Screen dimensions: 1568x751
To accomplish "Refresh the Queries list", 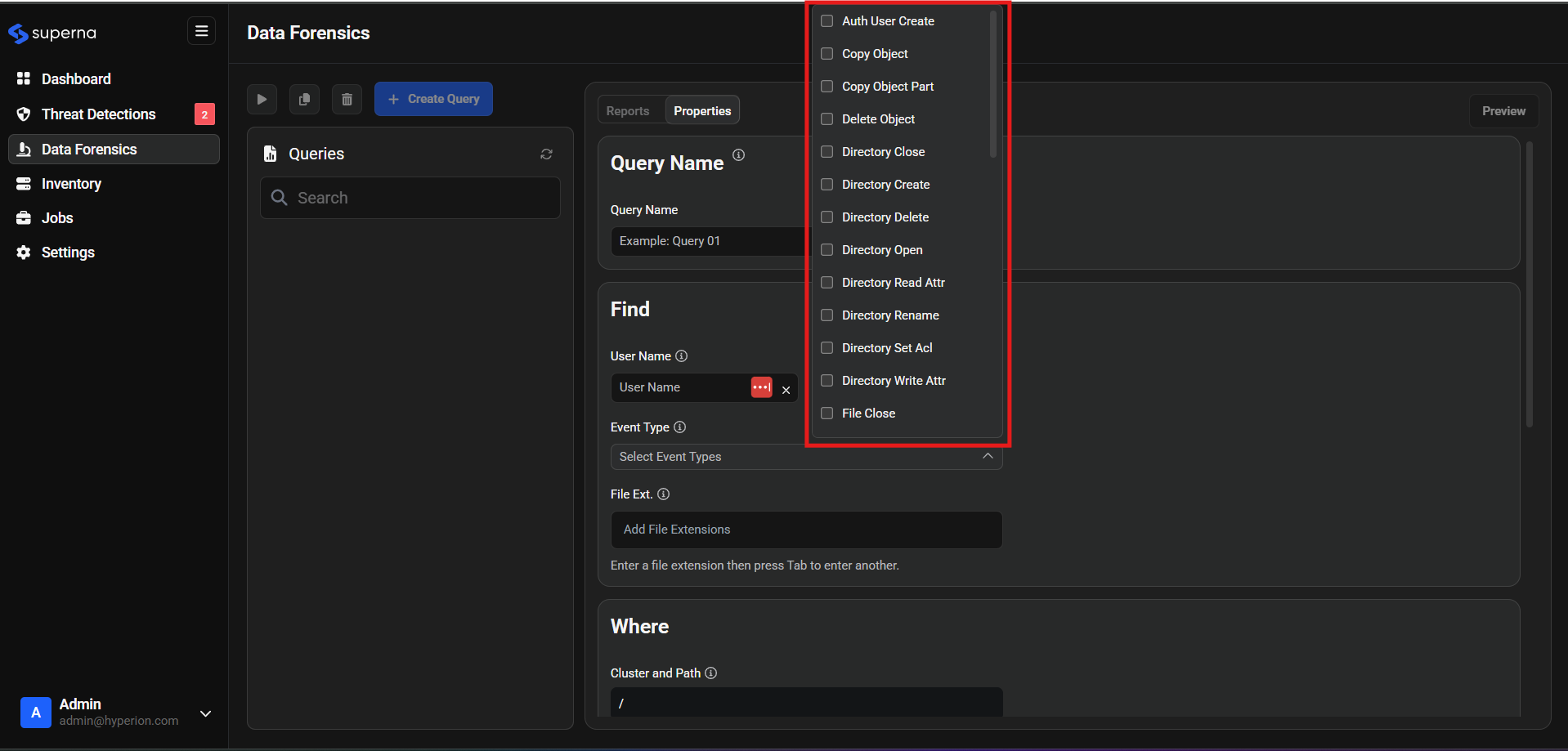I will tap(546, 154).
